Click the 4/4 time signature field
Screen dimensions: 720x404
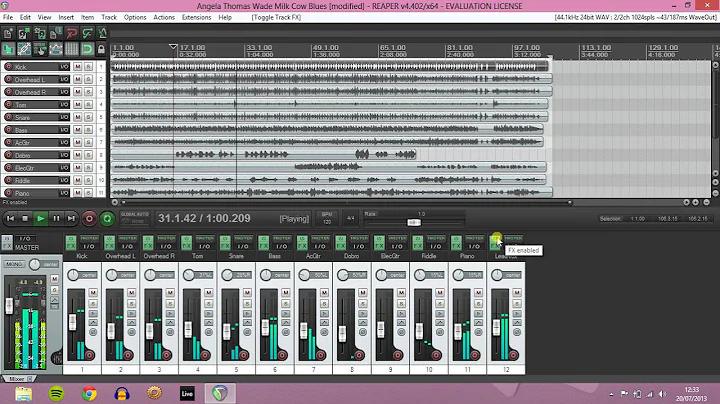pos(350,219)
